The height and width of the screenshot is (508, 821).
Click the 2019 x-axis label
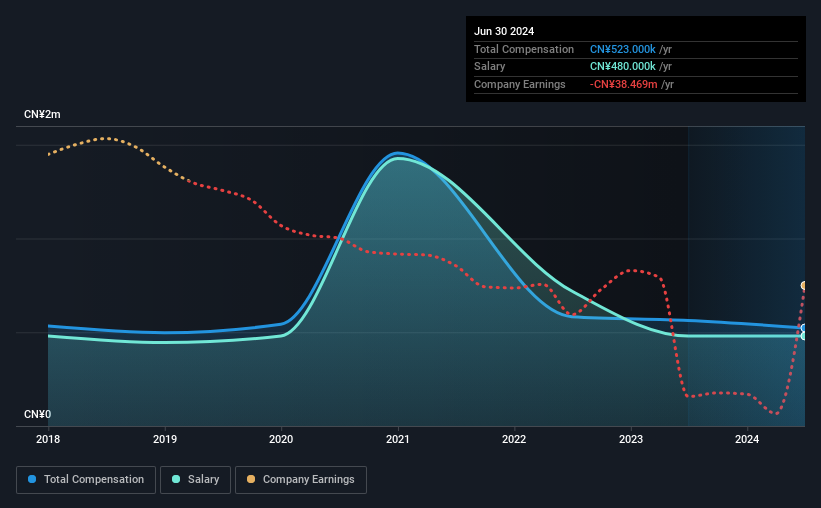click(x=165, y=439)
